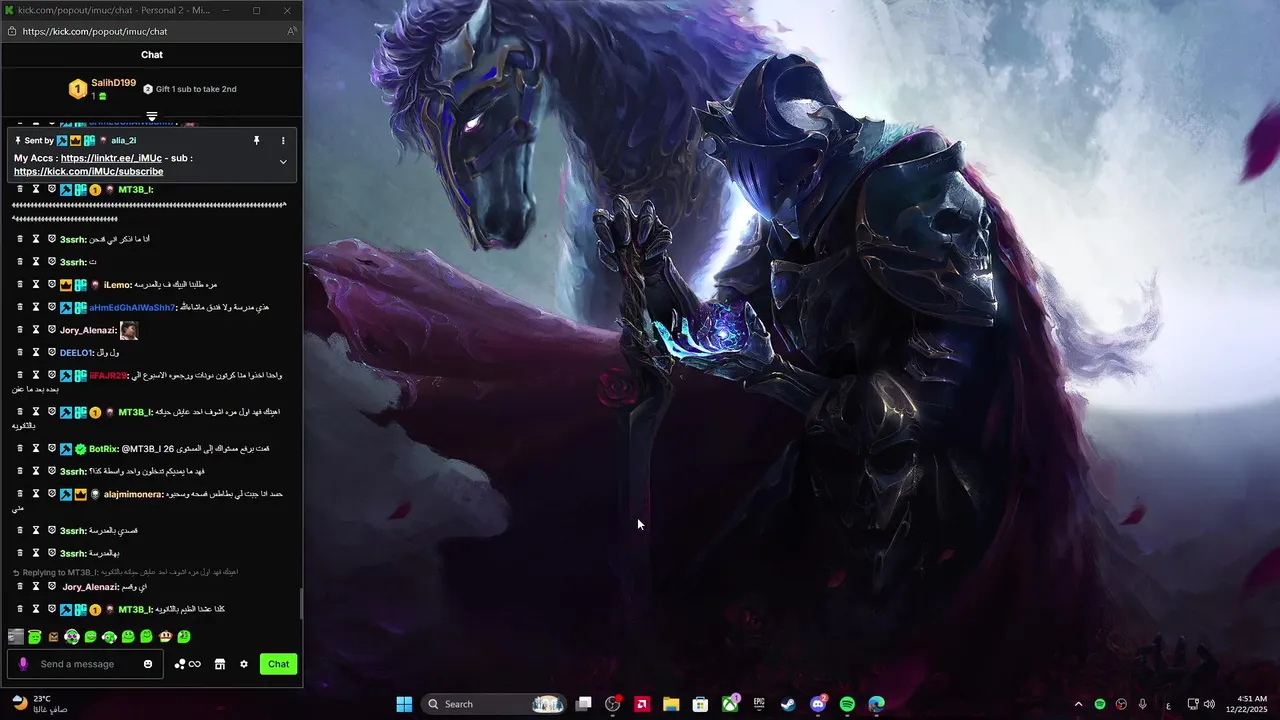Expand the pinned message chevron
Screen dimensions: 1280x720
point(283,162)
